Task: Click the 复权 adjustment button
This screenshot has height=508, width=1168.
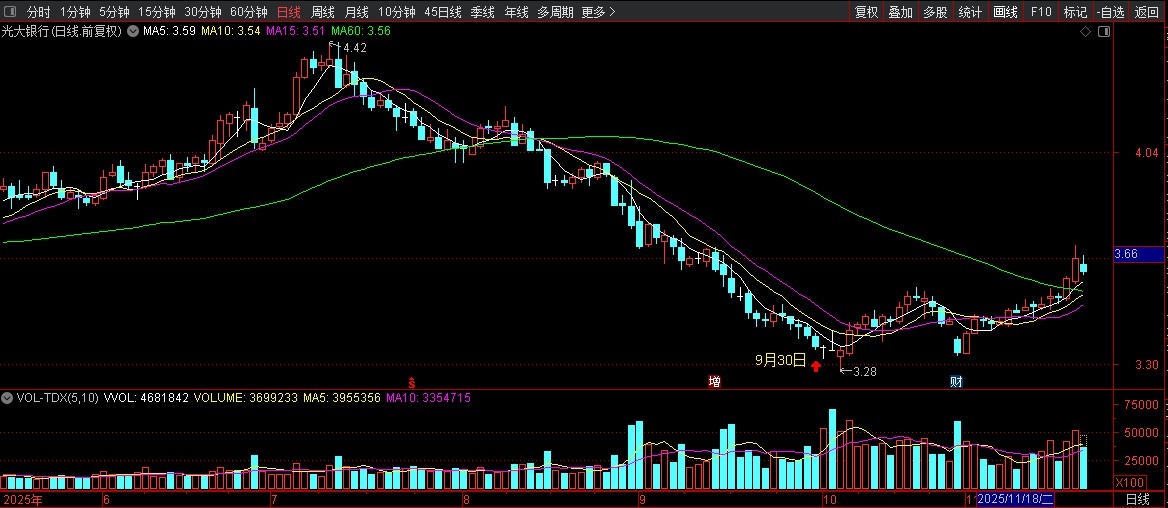Action: click(866, 12)
